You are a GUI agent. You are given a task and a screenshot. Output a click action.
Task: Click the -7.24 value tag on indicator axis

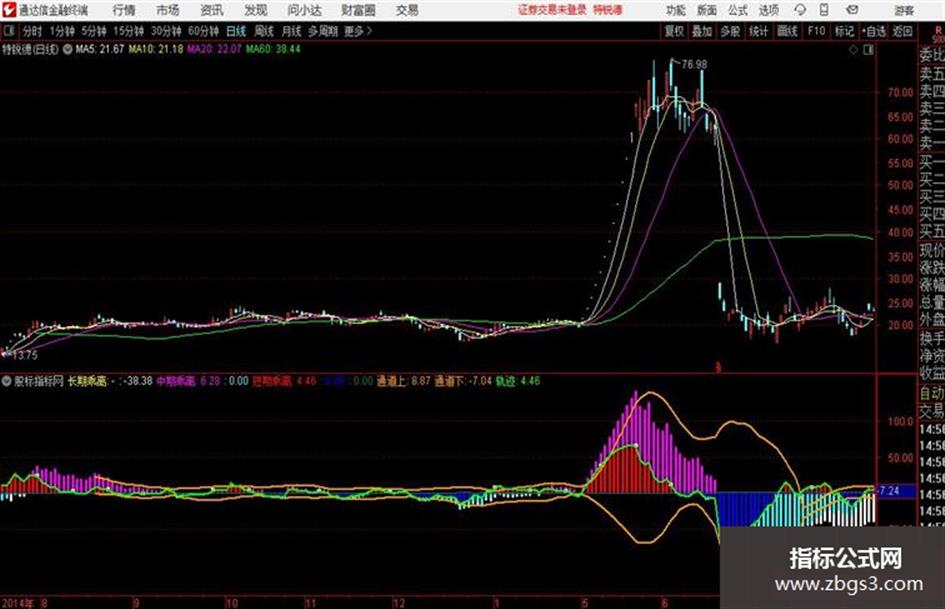pos(889,491)
